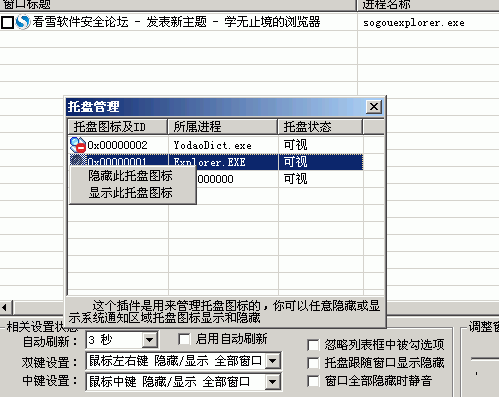499x397 pixels.
Task: Click the sogouexplorer.exe process name
Action: point(414,23)
